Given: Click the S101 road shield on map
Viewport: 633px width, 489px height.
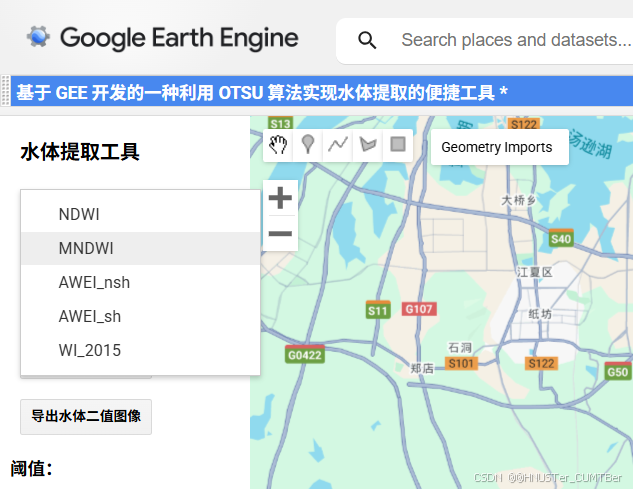Looking at the screenshot, I should (461, 363).
